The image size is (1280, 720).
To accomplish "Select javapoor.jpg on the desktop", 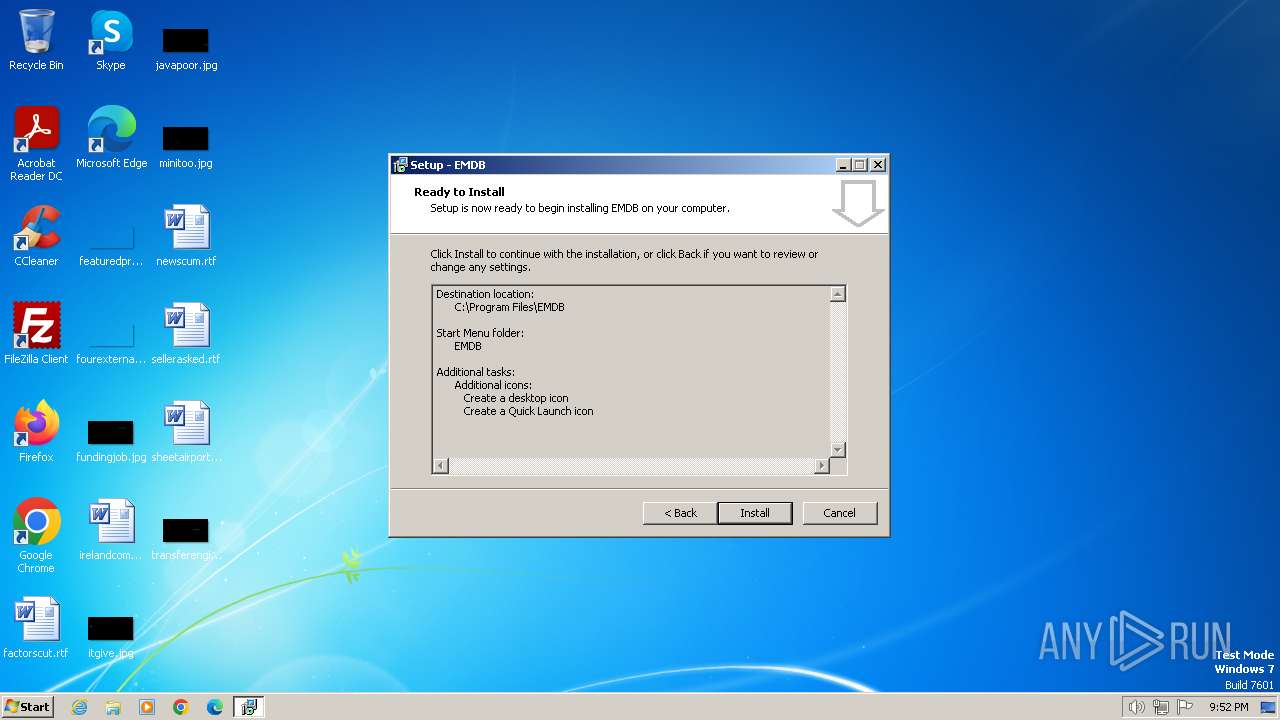I will pyautogui.click(x=186, y=48).
